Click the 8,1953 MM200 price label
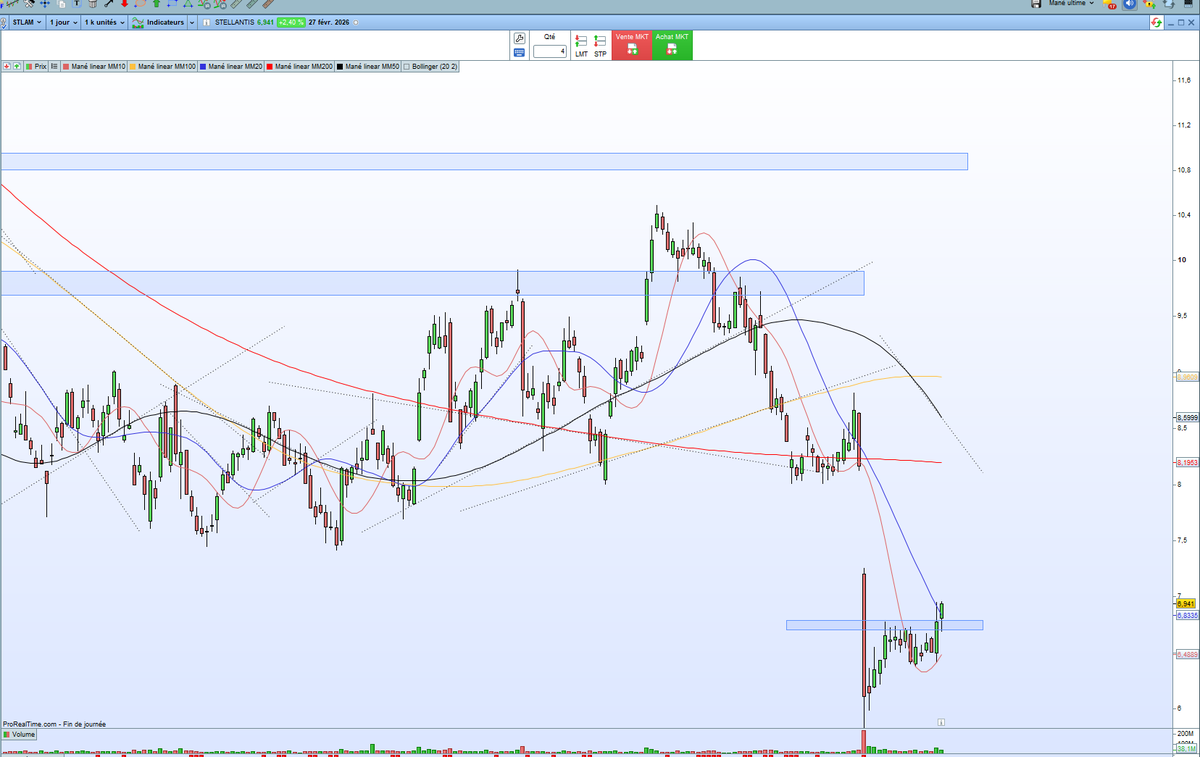 pyautogui.click(x=1186, y=463)
